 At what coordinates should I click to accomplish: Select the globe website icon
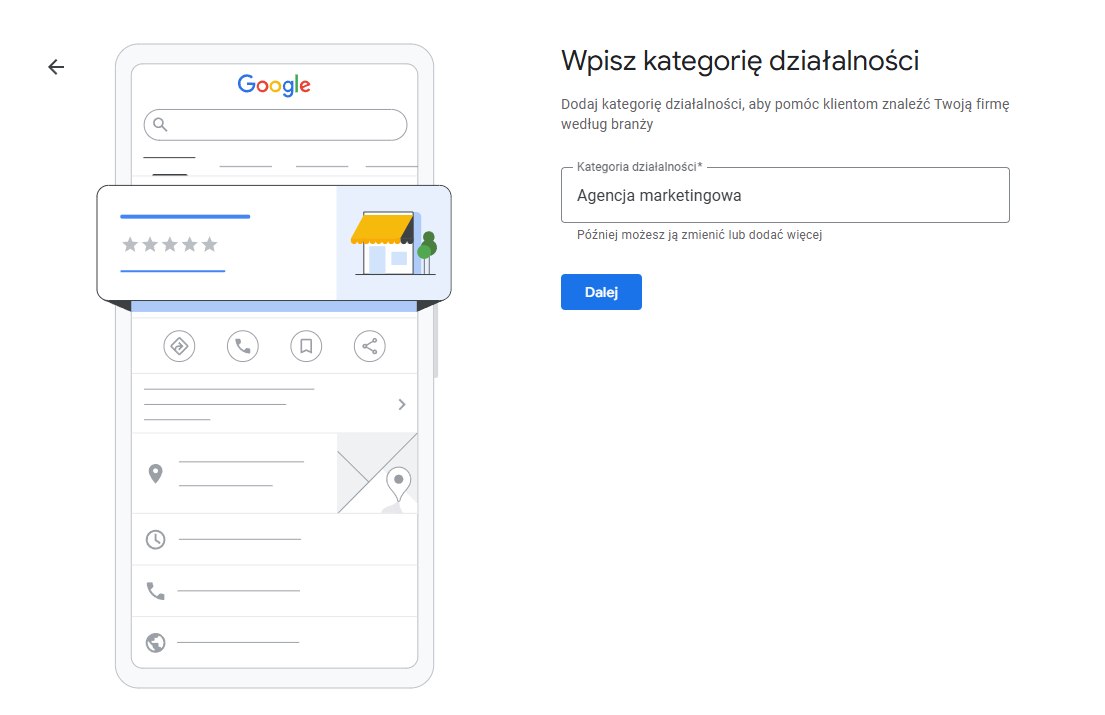[155, 642]
